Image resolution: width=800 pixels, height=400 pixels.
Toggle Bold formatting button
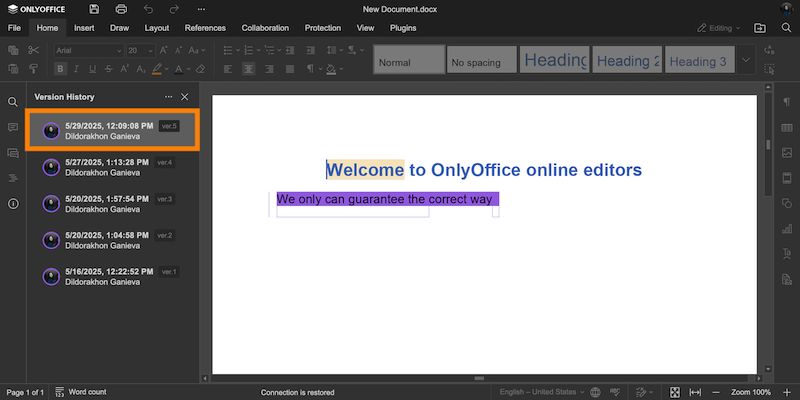pos(61,69)
